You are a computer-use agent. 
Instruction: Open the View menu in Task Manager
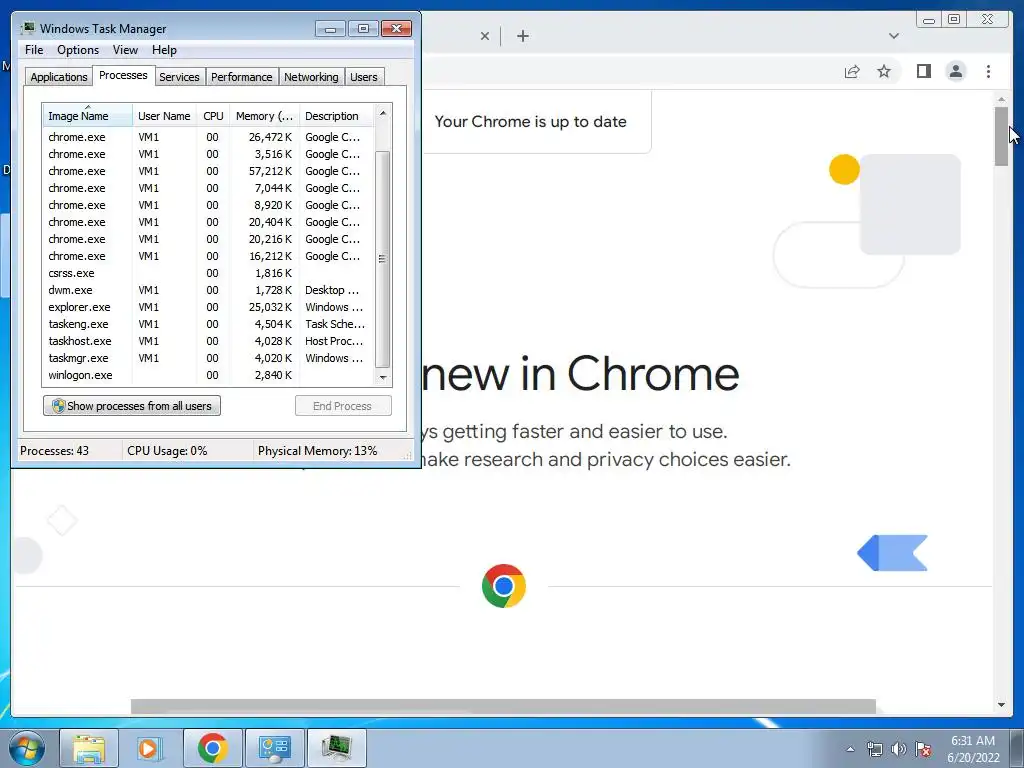(x=125, y=50)
